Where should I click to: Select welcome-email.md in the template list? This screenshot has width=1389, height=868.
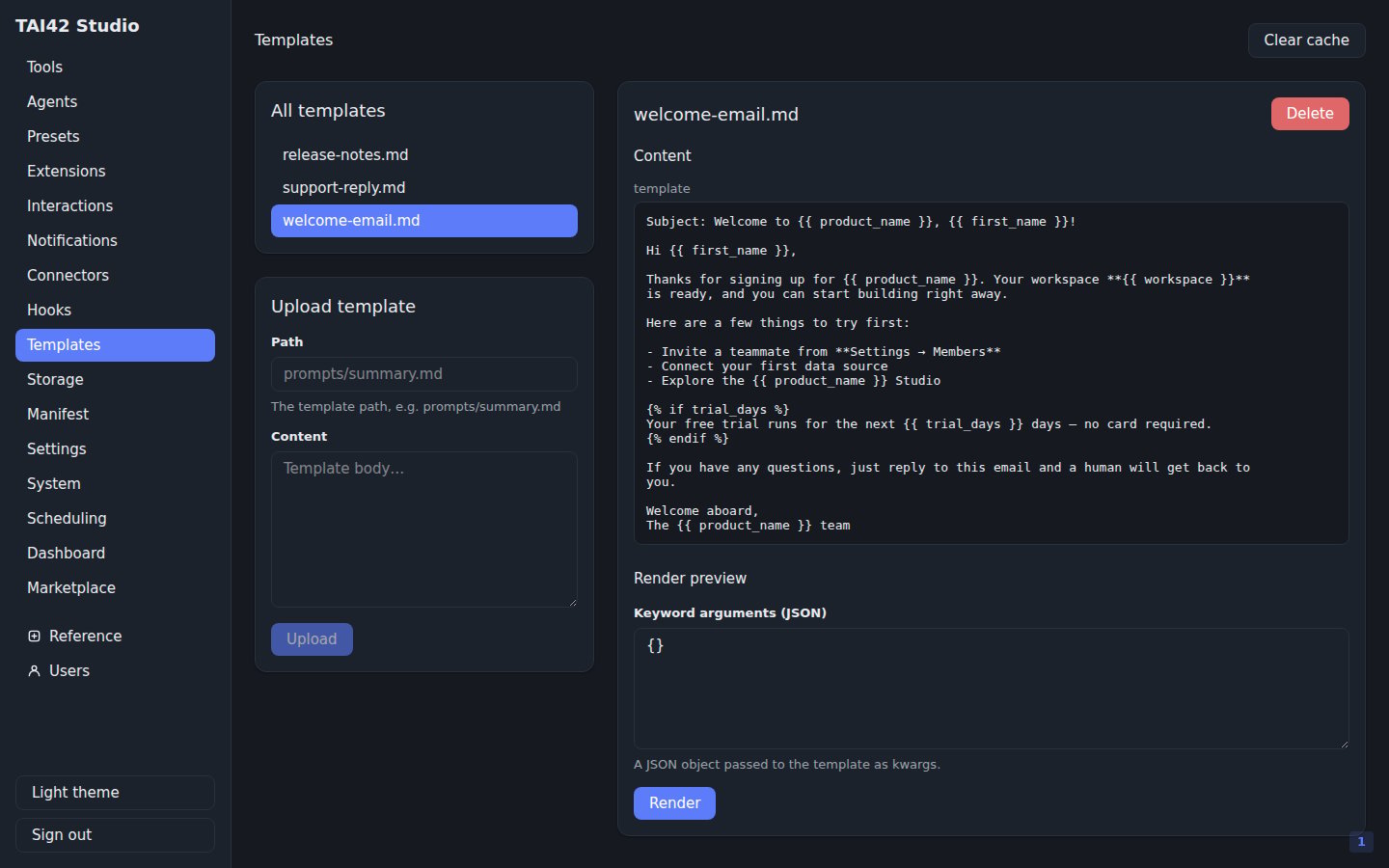pyautogui.click(x=424, y=221)
